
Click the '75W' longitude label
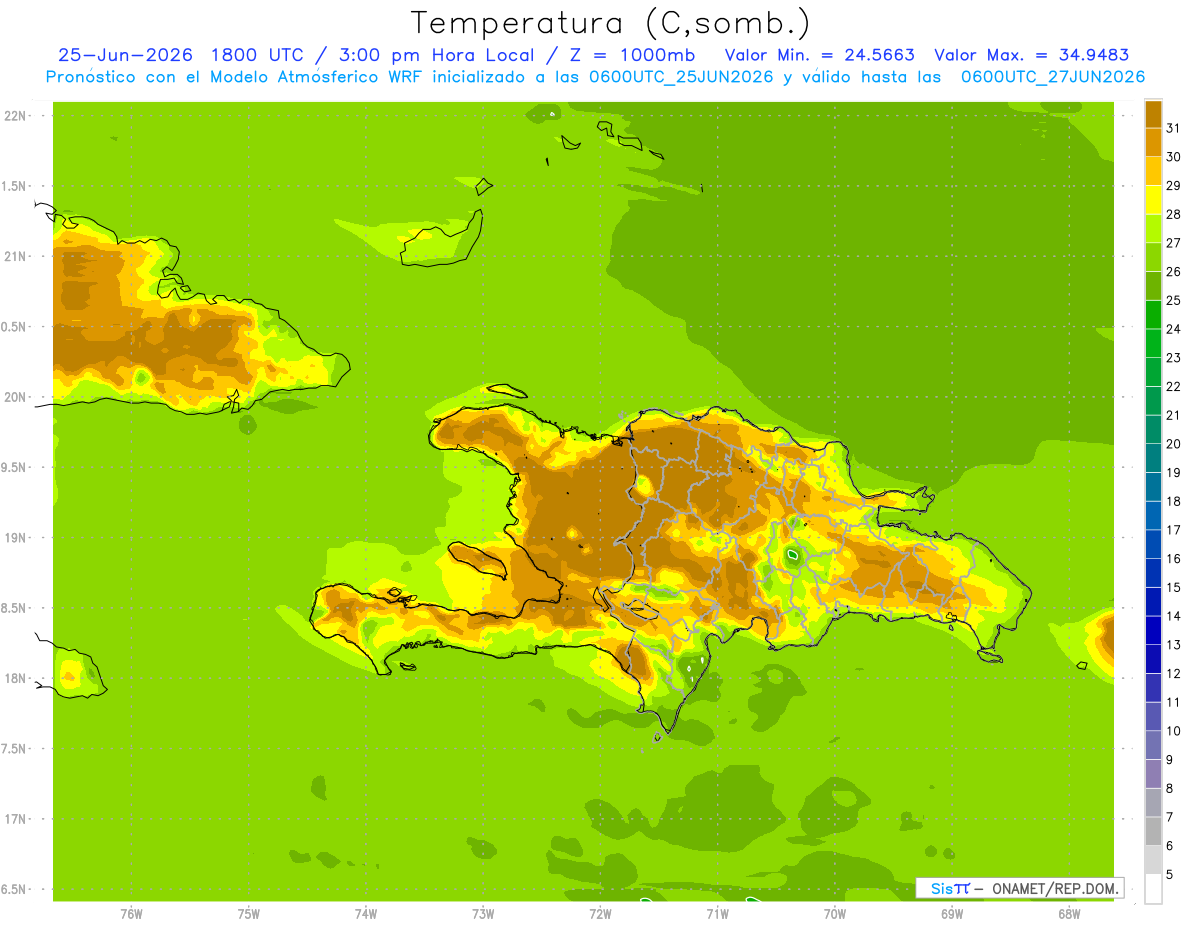[249, 913]
